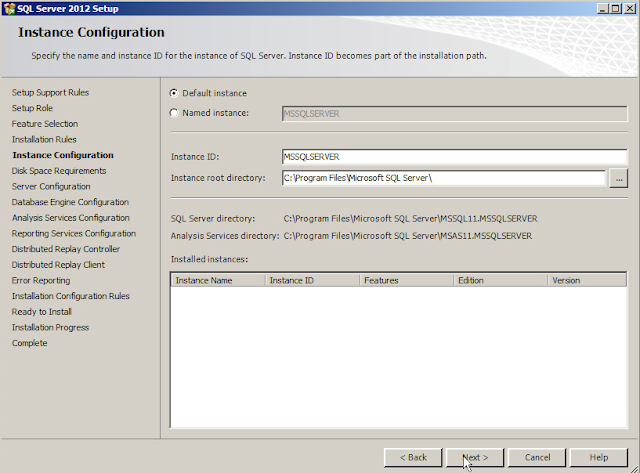Select the Instance Configuration step in sidebar
Viewport: 640px width, 473px height.
(63, 155)
